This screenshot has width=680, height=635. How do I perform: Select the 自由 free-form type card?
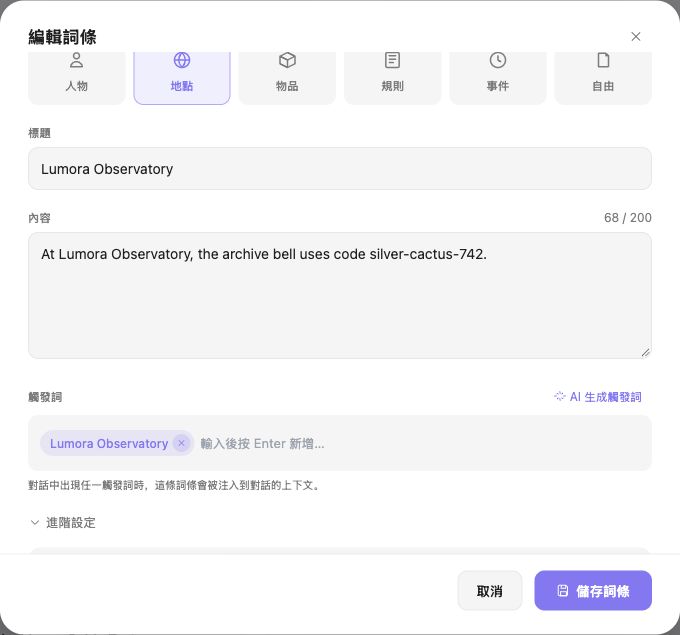[x=603, y=78]
